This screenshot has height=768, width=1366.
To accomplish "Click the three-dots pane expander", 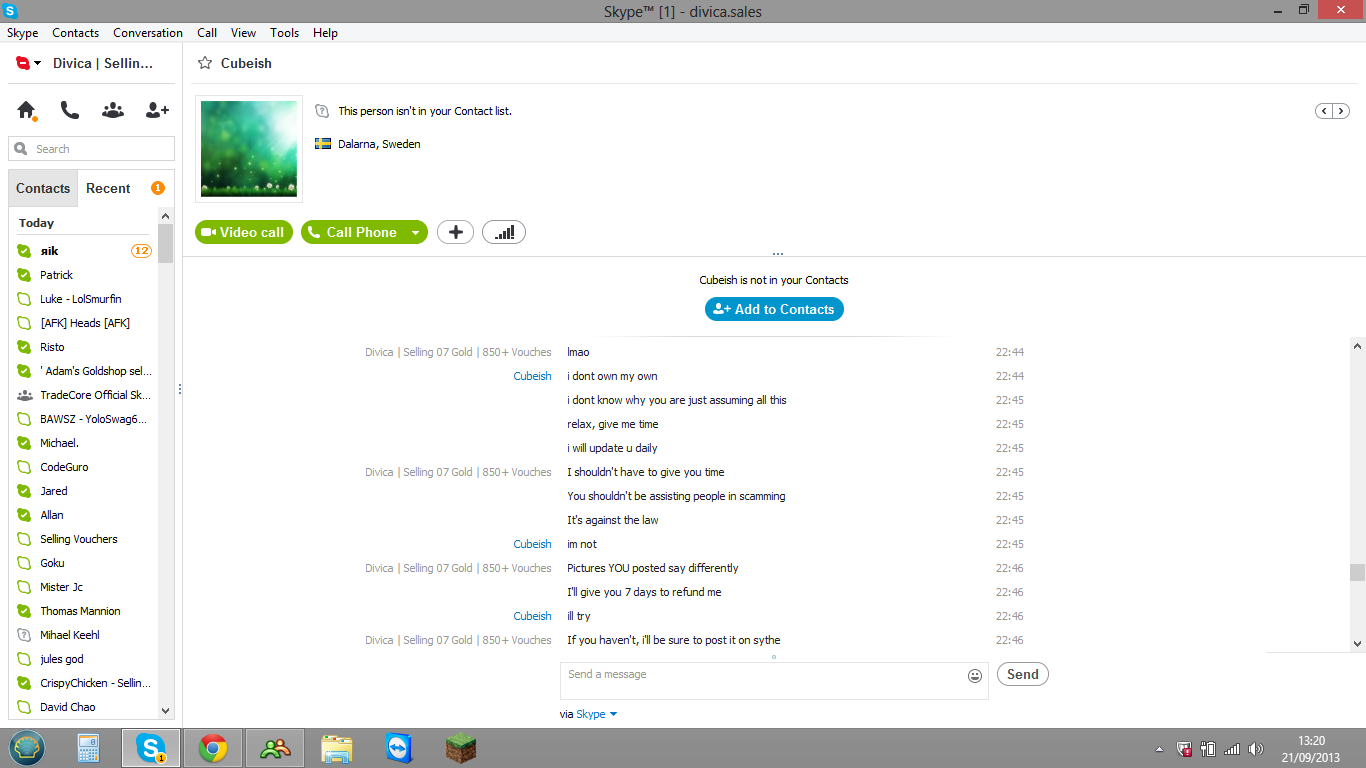I will pos(778,254).
